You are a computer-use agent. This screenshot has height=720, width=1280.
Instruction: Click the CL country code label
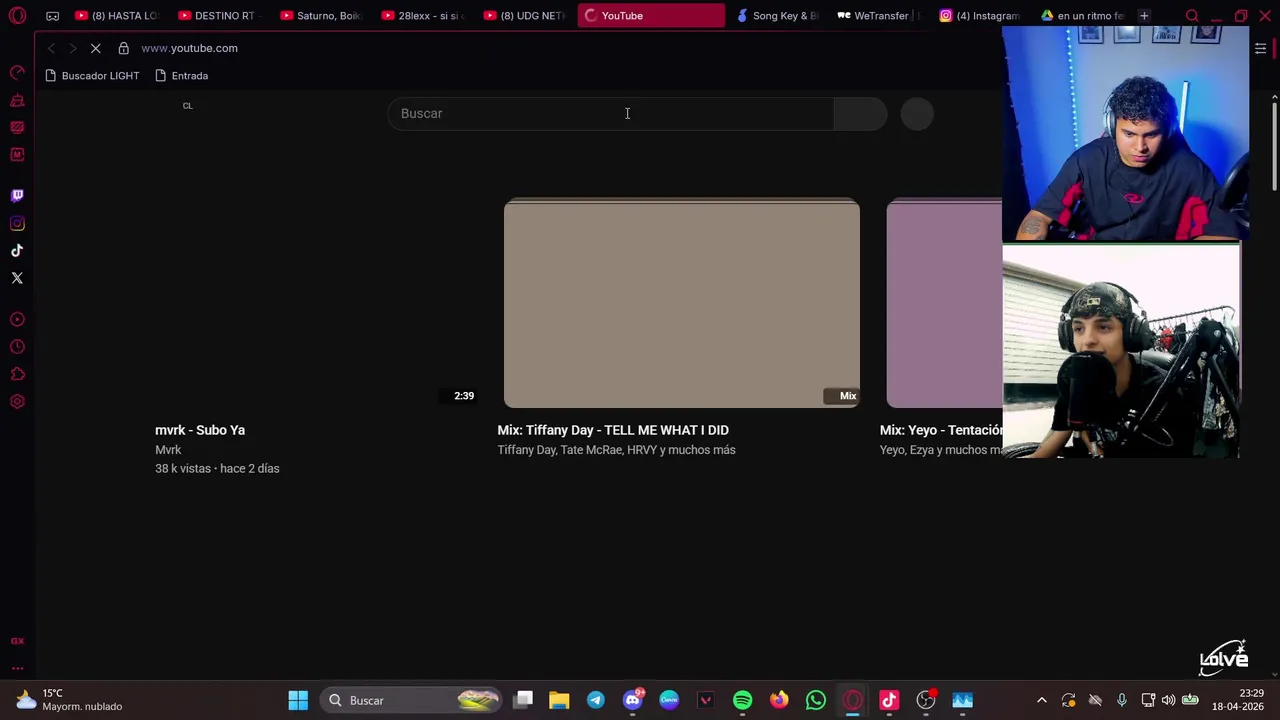pos(187,105)
